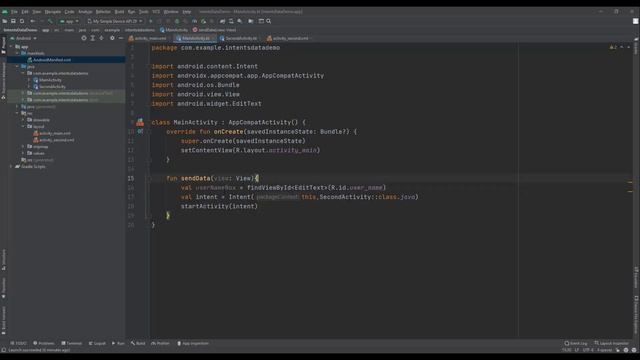Switch to the activity_main.xml editor tab
Viewport: 640px width, 360px height.
148,38
